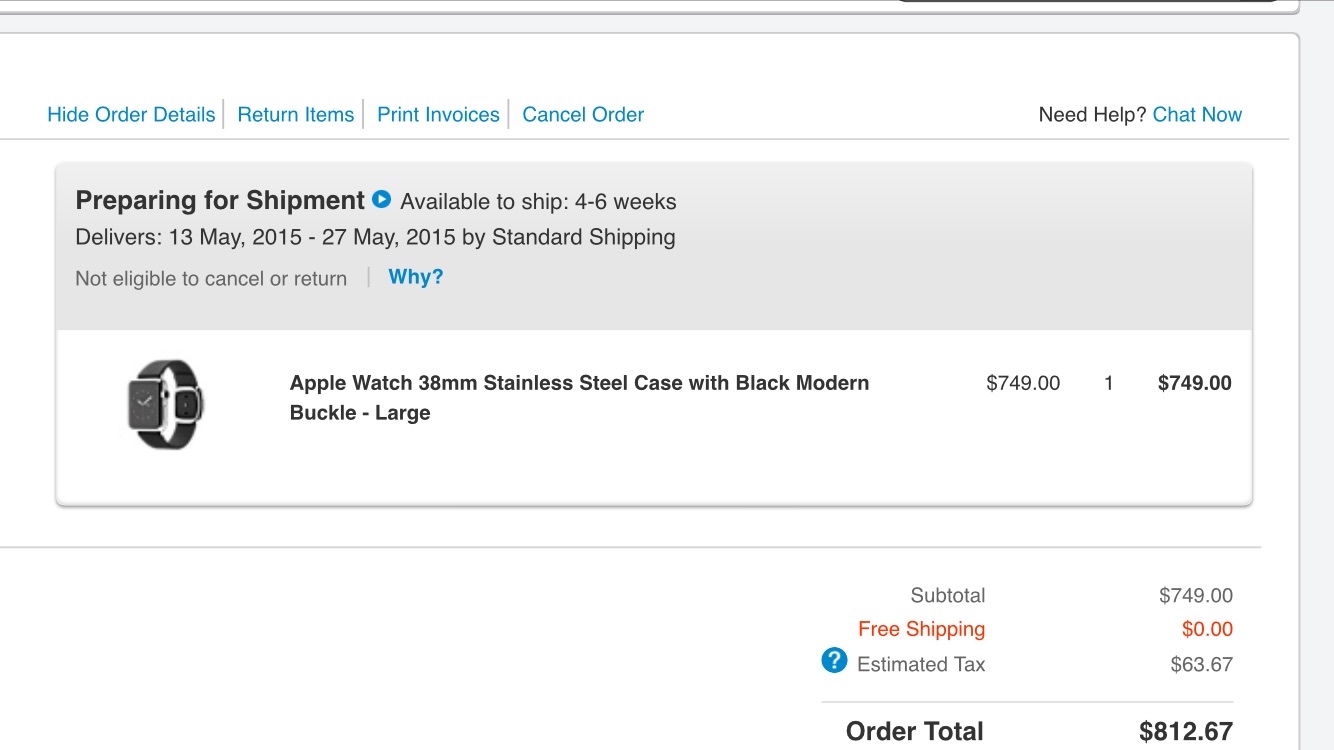The height and width of the screenshot is (750, 1334).
Task: Open the Apple Watch product thumbnail
Action: click(166, 404)
